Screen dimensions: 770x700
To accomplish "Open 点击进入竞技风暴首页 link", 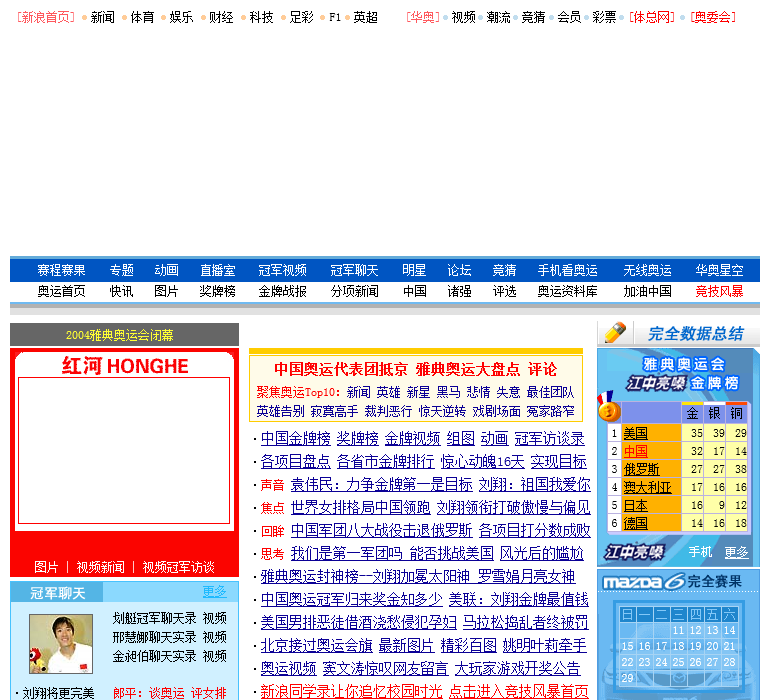I will tap(518, 692).
